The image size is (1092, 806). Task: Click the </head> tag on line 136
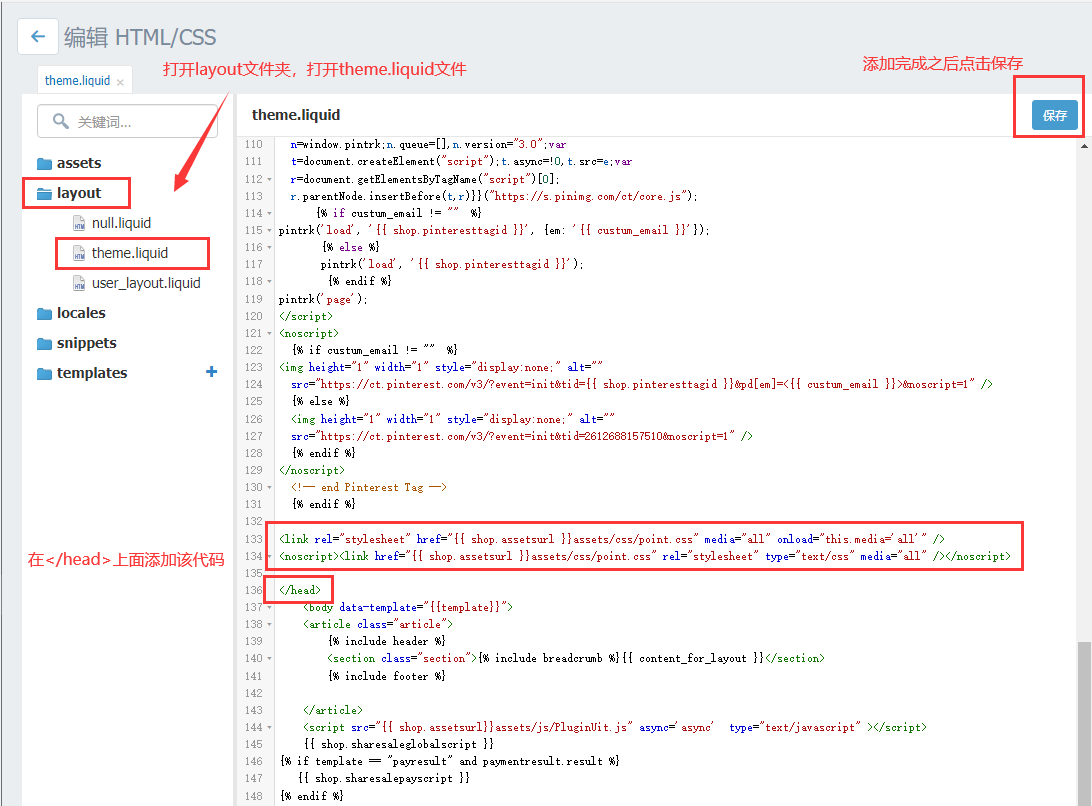coord(300,590)
